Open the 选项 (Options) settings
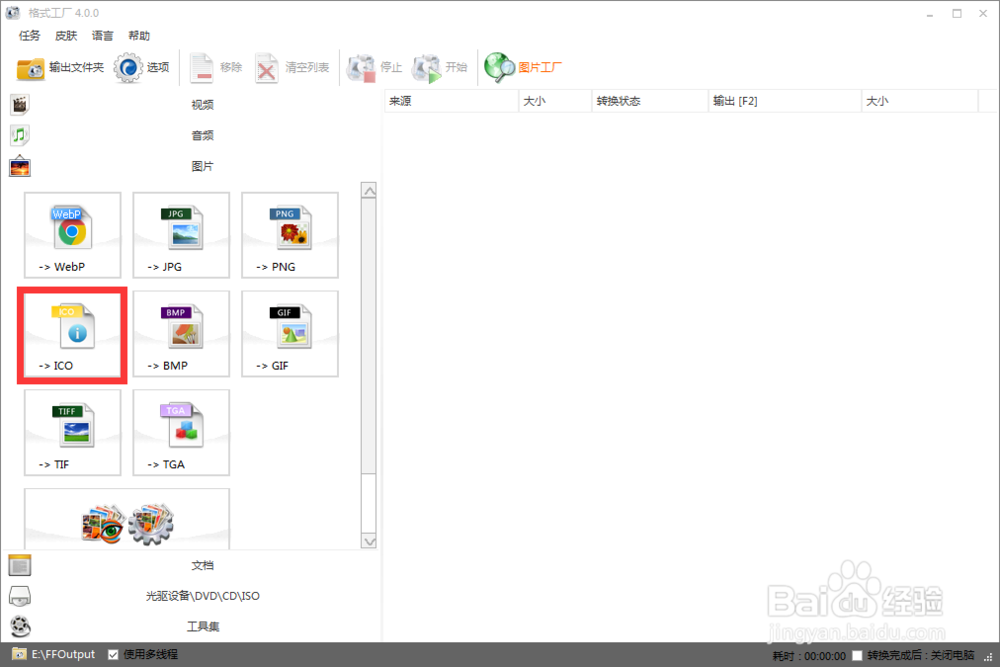Screen dimensions: 1000x667 click(143, 67)
